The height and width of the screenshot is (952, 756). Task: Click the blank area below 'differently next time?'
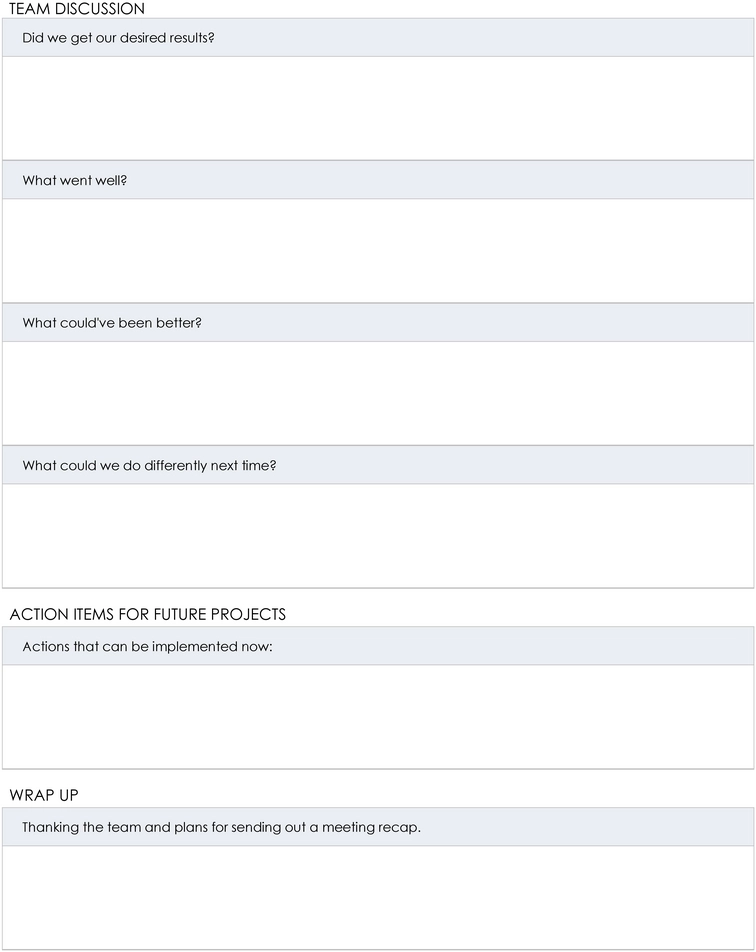click(378, 536)
